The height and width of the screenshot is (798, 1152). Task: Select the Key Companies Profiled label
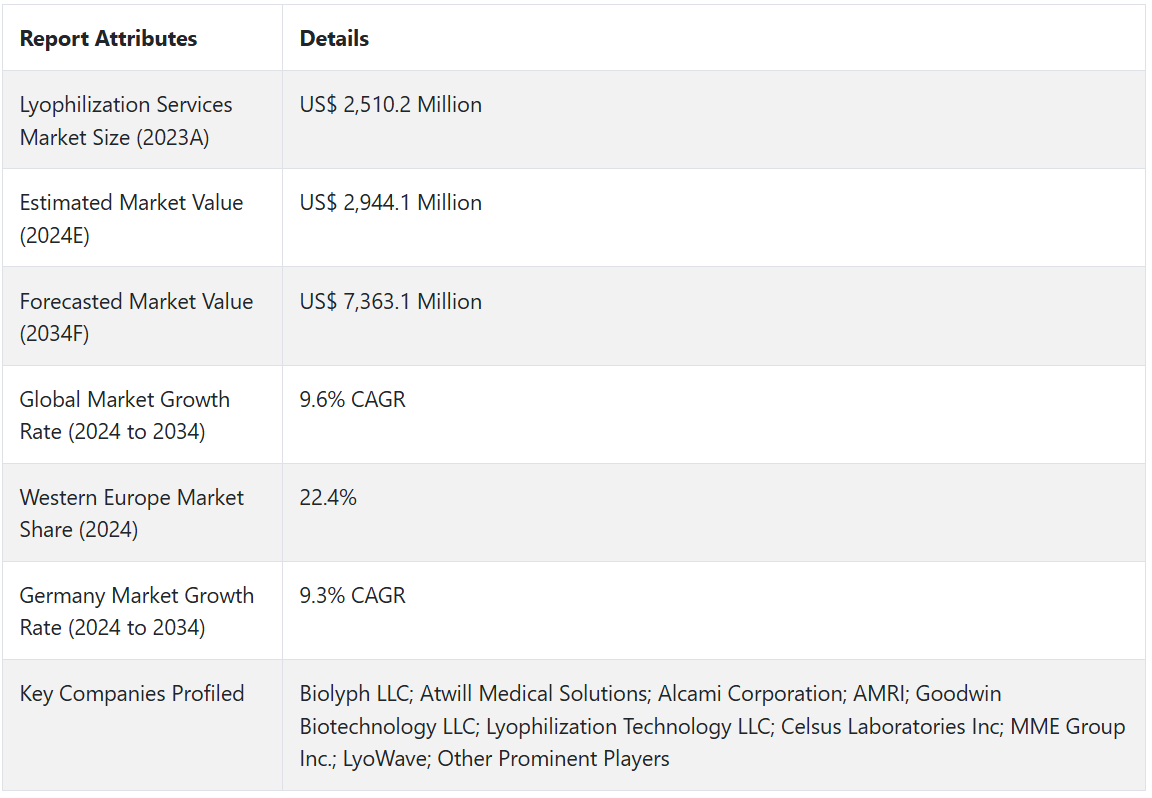tap(131, 694)
